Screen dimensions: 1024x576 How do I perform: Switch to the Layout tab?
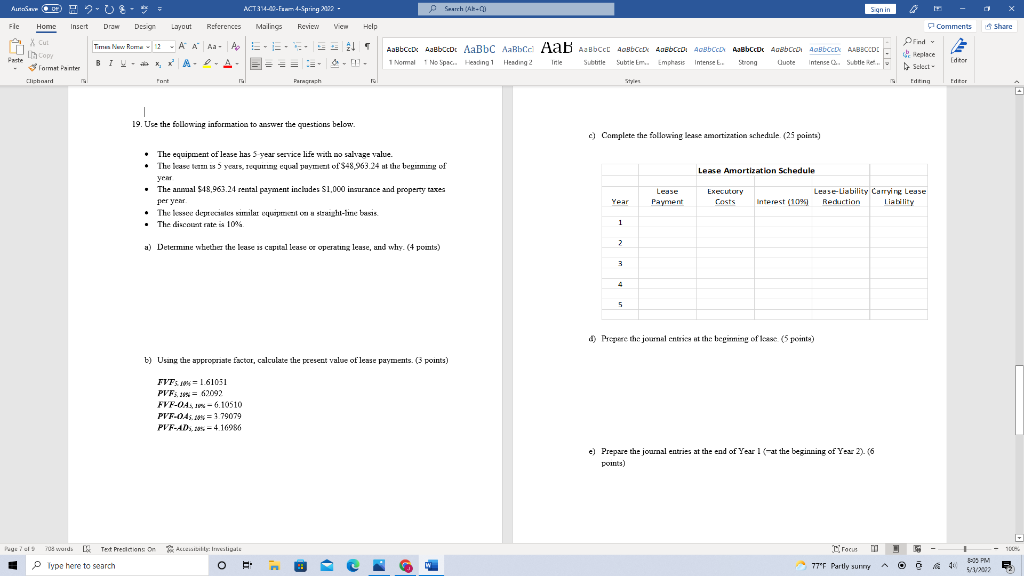[182, 27]
